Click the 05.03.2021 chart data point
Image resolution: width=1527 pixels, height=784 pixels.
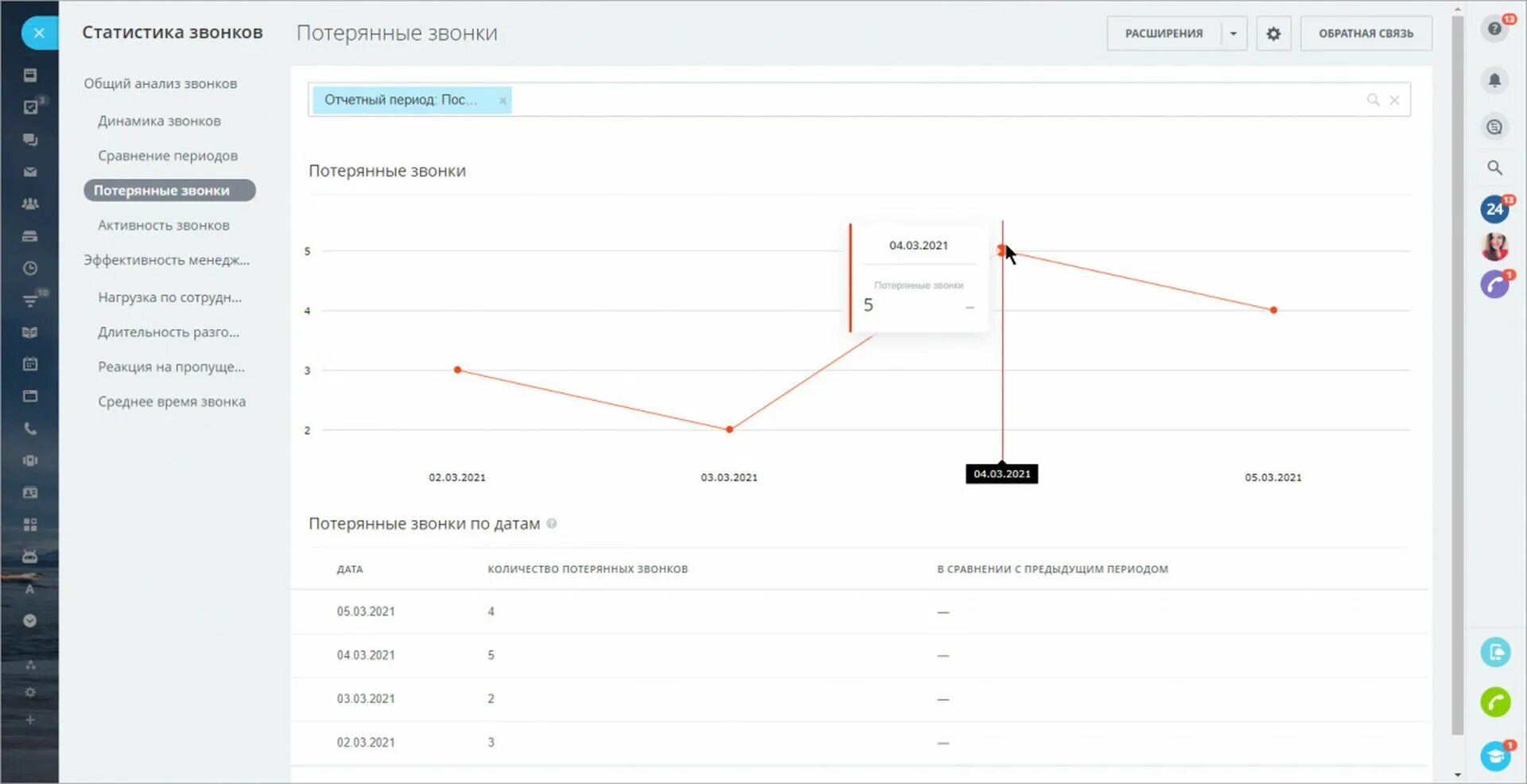(1273, 310)
